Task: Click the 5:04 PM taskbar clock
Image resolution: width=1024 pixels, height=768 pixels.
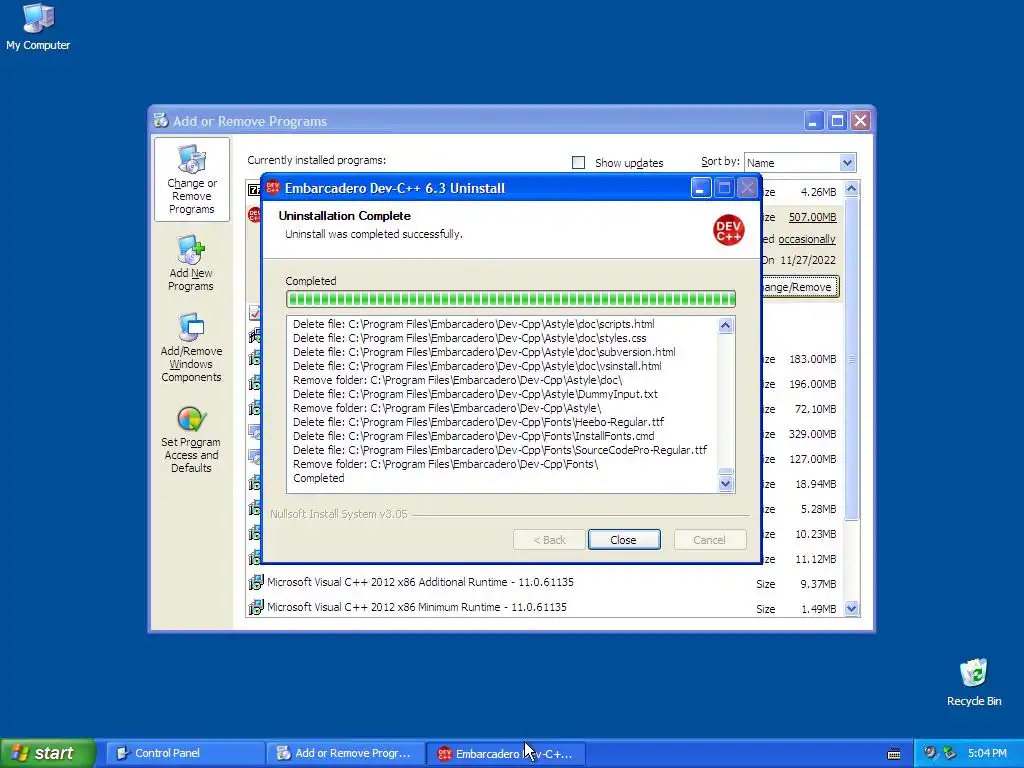Action: [987, 753]
